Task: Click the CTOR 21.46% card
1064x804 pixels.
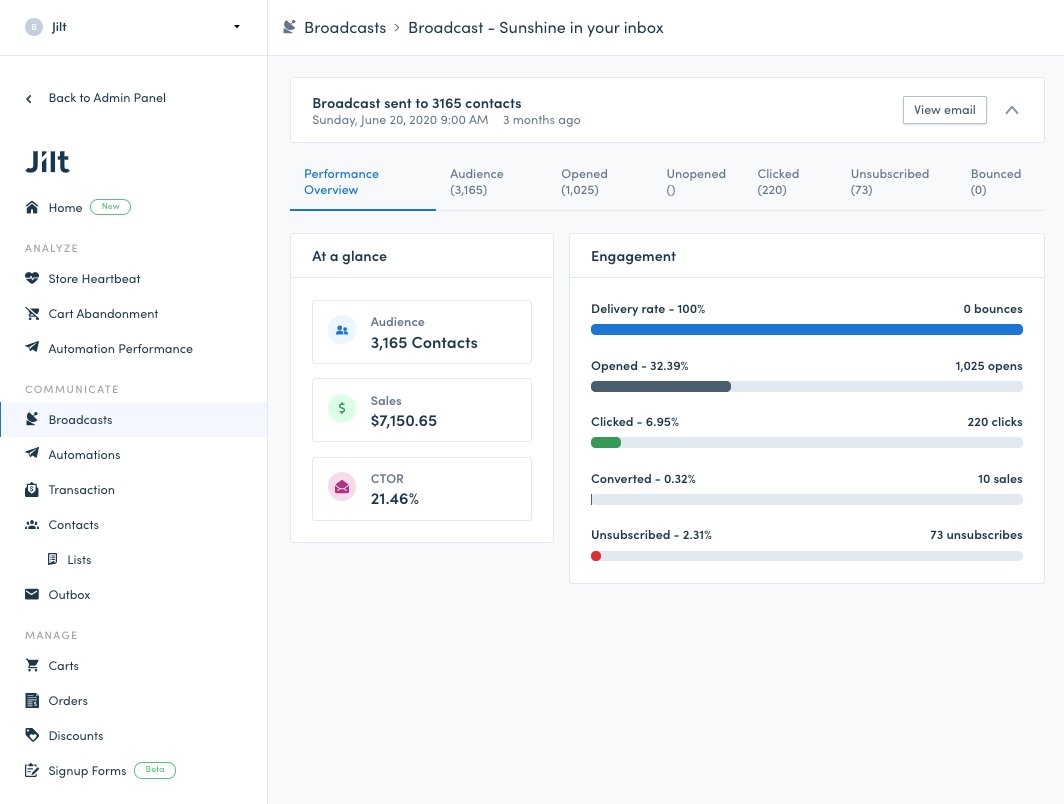Action: [x=421, y=489]
